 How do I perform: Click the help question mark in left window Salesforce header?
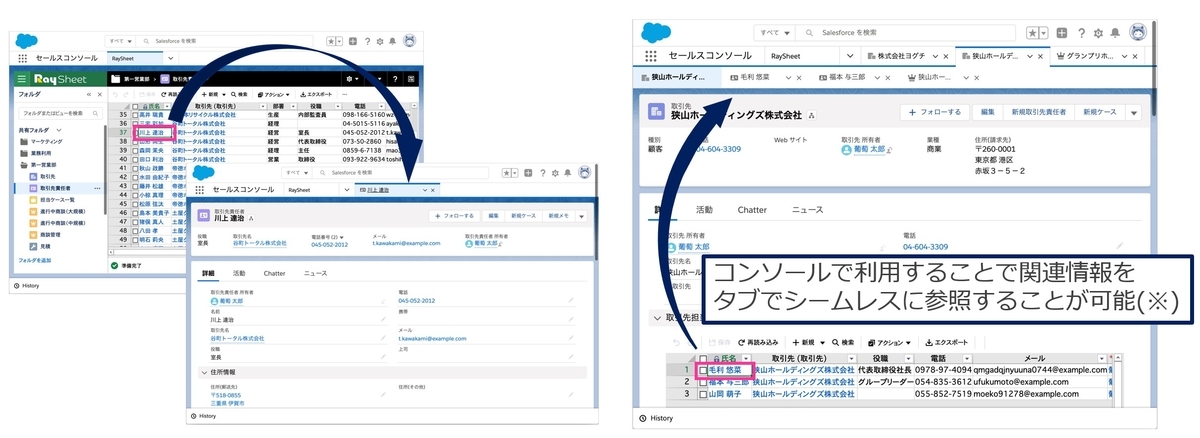[367, 41]
